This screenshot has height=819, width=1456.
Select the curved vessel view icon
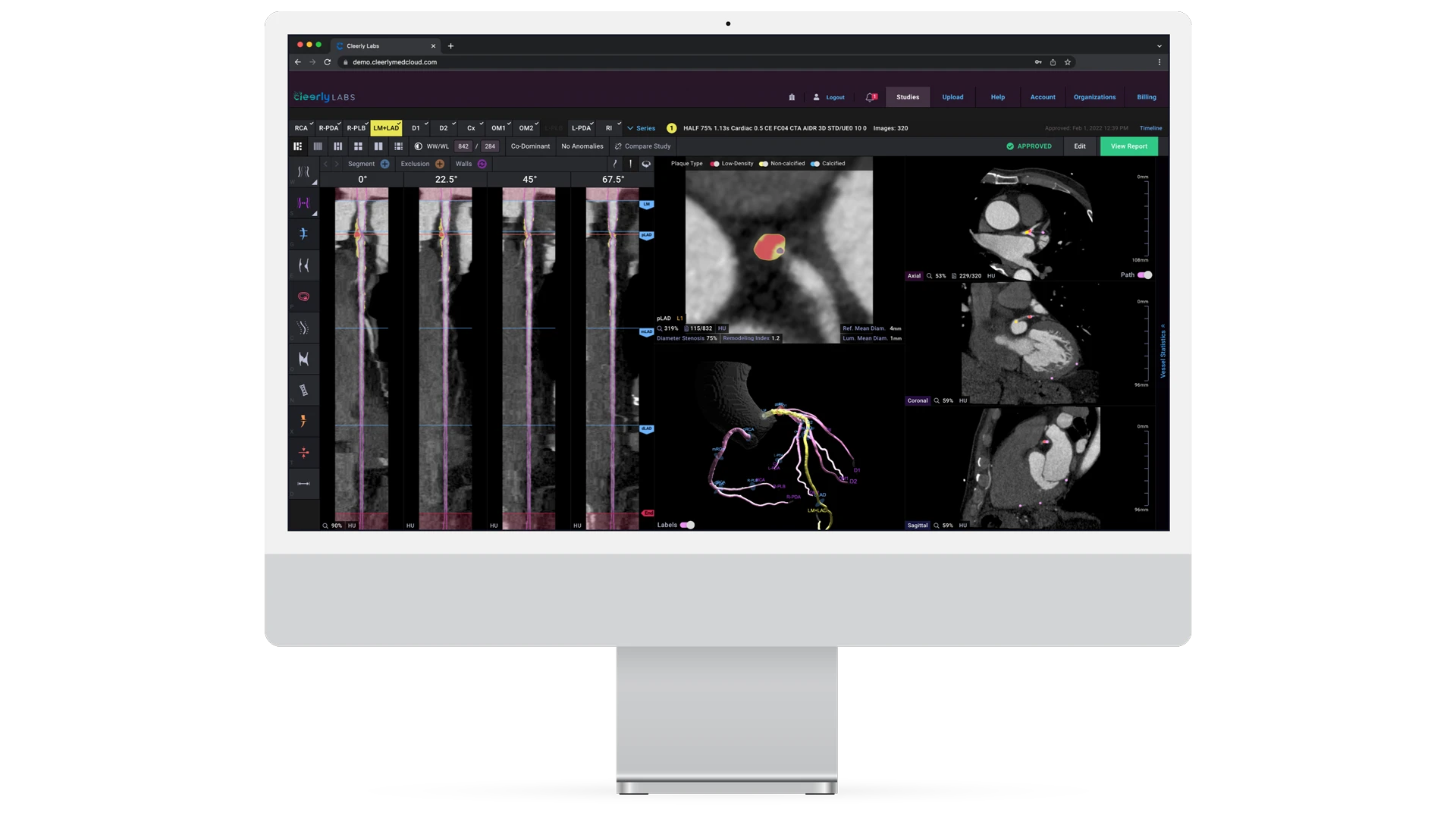615,164
